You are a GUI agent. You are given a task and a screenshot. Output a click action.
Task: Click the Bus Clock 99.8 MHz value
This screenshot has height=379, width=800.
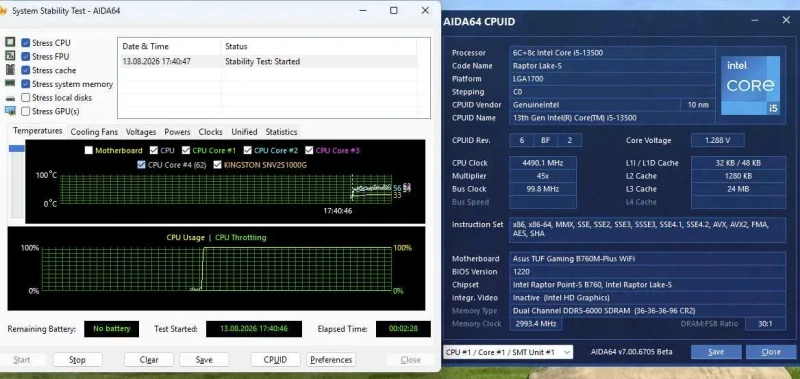pyautogui.click(x=543, y=189)
